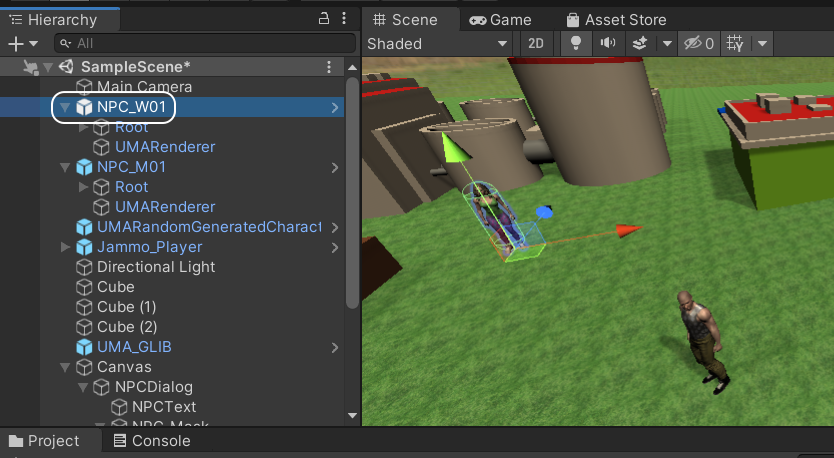Click the NPC_M01 prefab cube icon
Viewport: 834px width, 458px height.
pos(84,167)
